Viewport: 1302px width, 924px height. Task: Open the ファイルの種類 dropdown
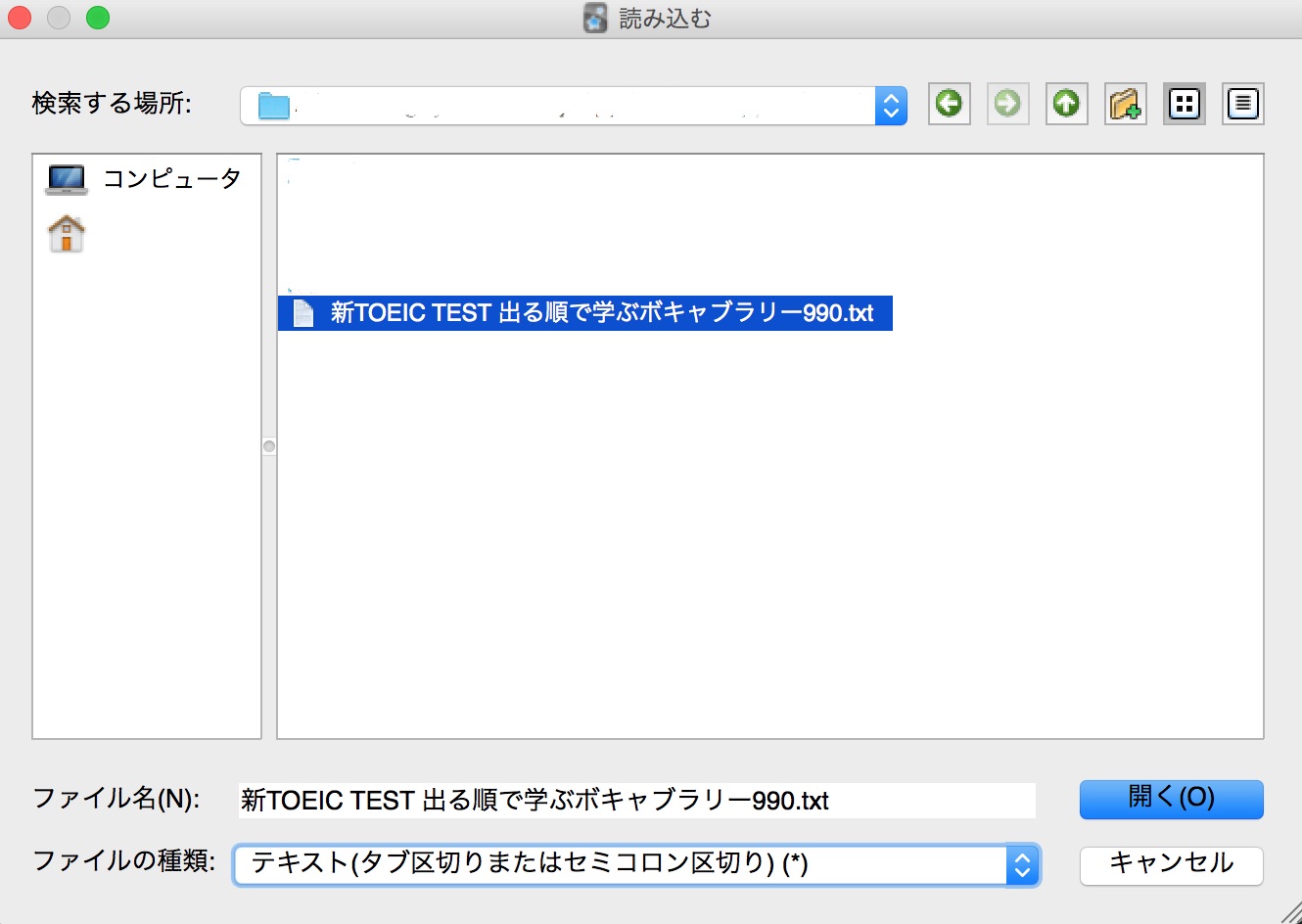(636, 864)
